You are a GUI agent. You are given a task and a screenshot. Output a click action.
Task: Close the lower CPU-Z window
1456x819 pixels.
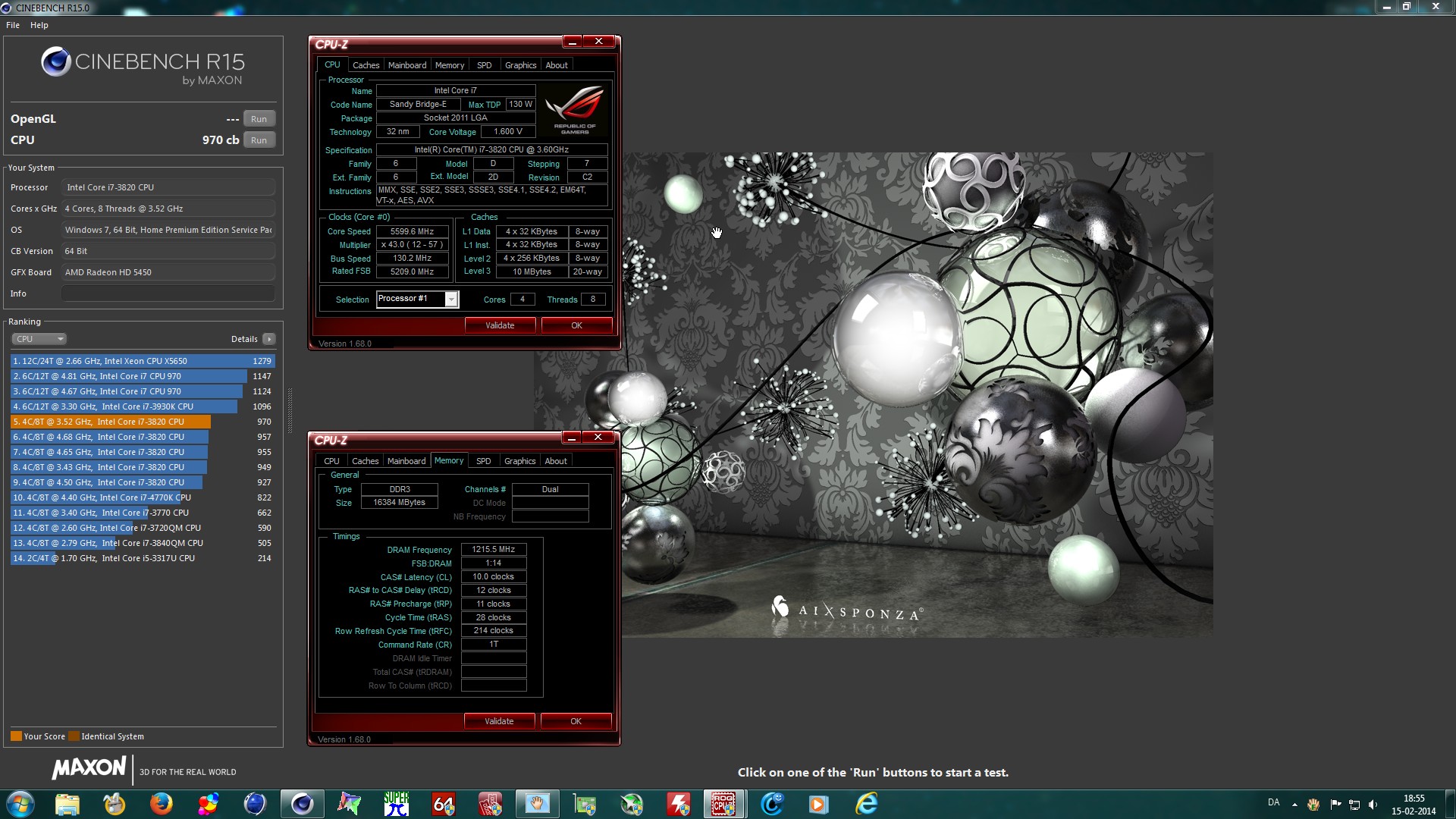[x=598, y=438]
